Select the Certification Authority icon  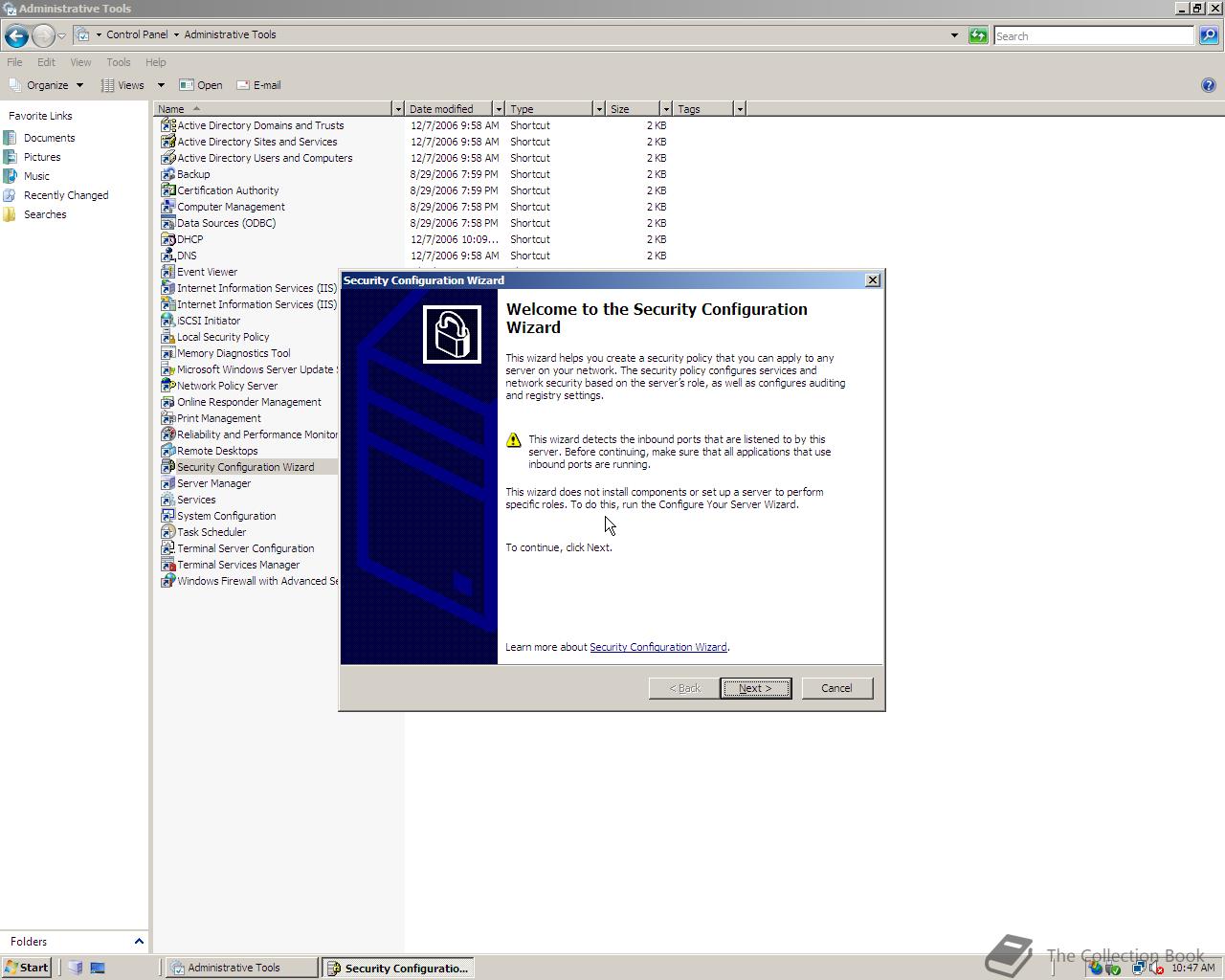[x=167, y=190]
